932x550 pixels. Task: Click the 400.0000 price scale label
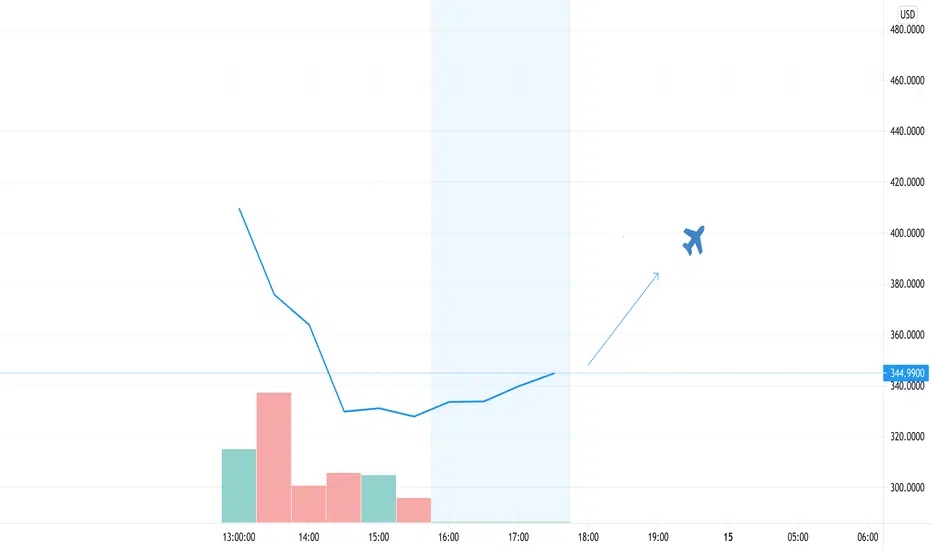[907, 233]
